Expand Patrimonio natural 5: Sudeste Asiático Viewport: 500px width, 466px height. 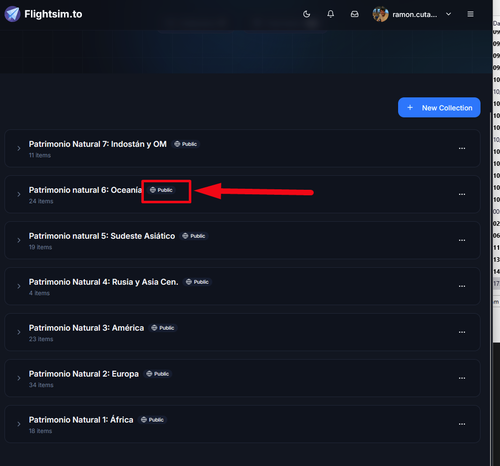[x=19, y=240]
